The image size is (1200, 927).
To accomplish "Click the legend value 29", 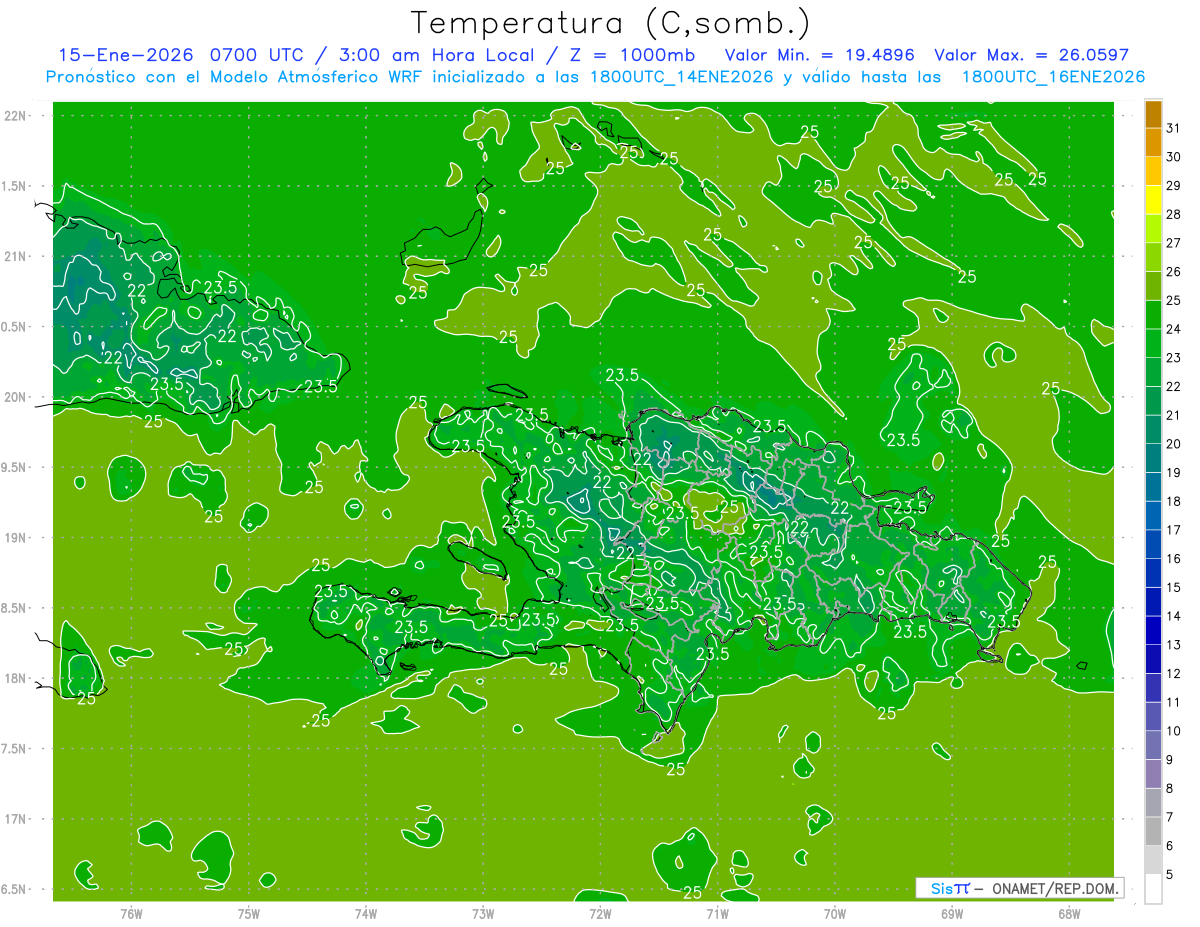I will click(1173, 186).
